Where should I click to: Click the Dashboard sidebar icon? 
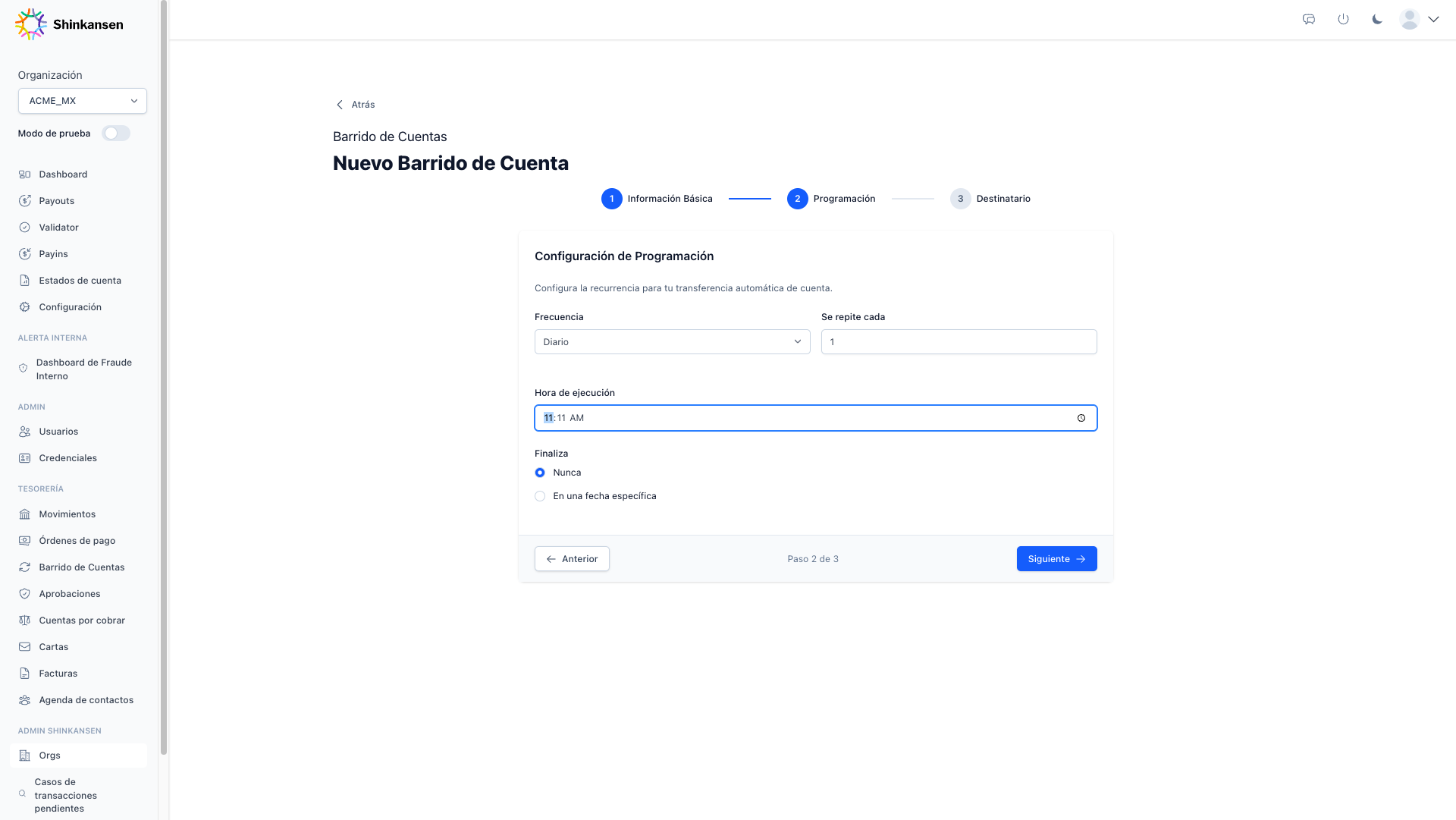click(24, 174)
